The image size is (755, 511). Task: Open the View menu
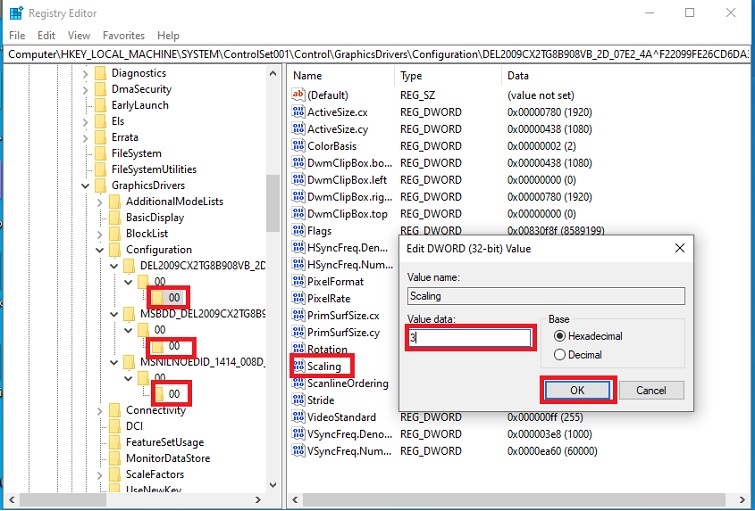click(78, 35)
